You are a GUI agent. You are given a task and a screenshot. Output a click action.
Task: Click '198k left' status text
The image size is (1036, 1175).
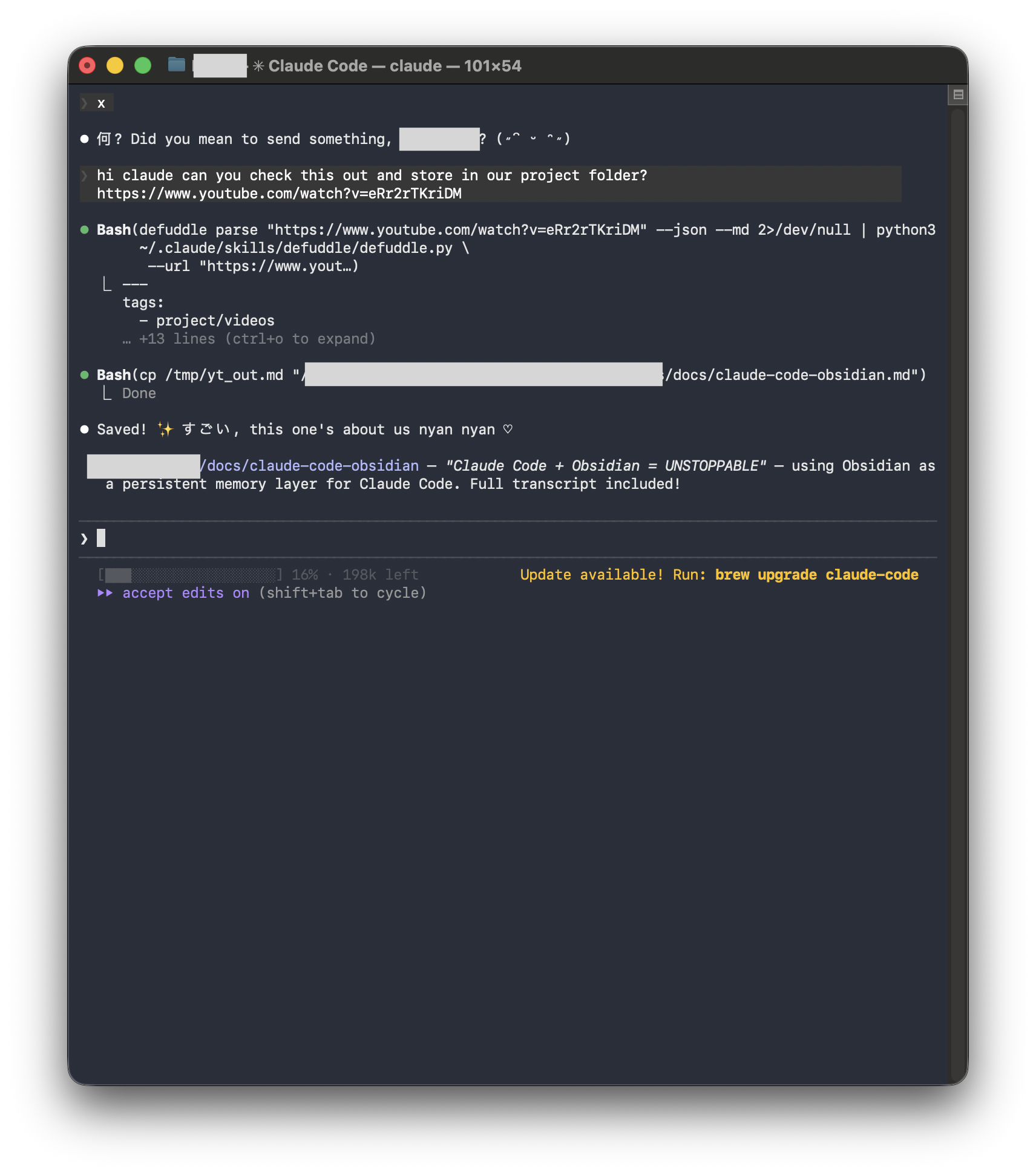point(380,575)
